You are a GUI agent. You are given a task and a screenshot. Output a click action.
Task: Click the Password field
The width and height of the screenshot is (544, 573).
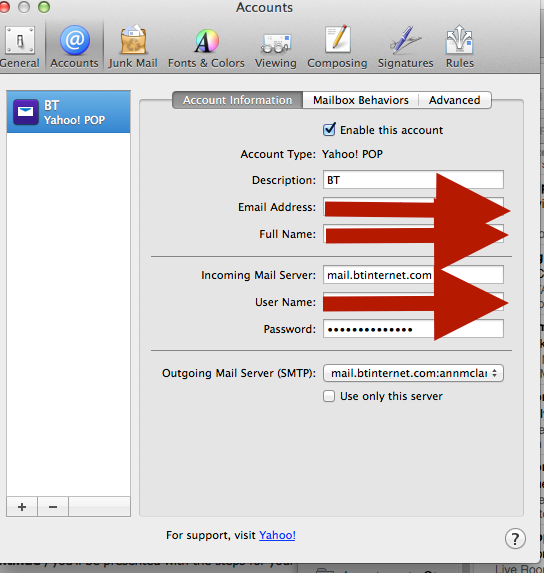[413, 329]
